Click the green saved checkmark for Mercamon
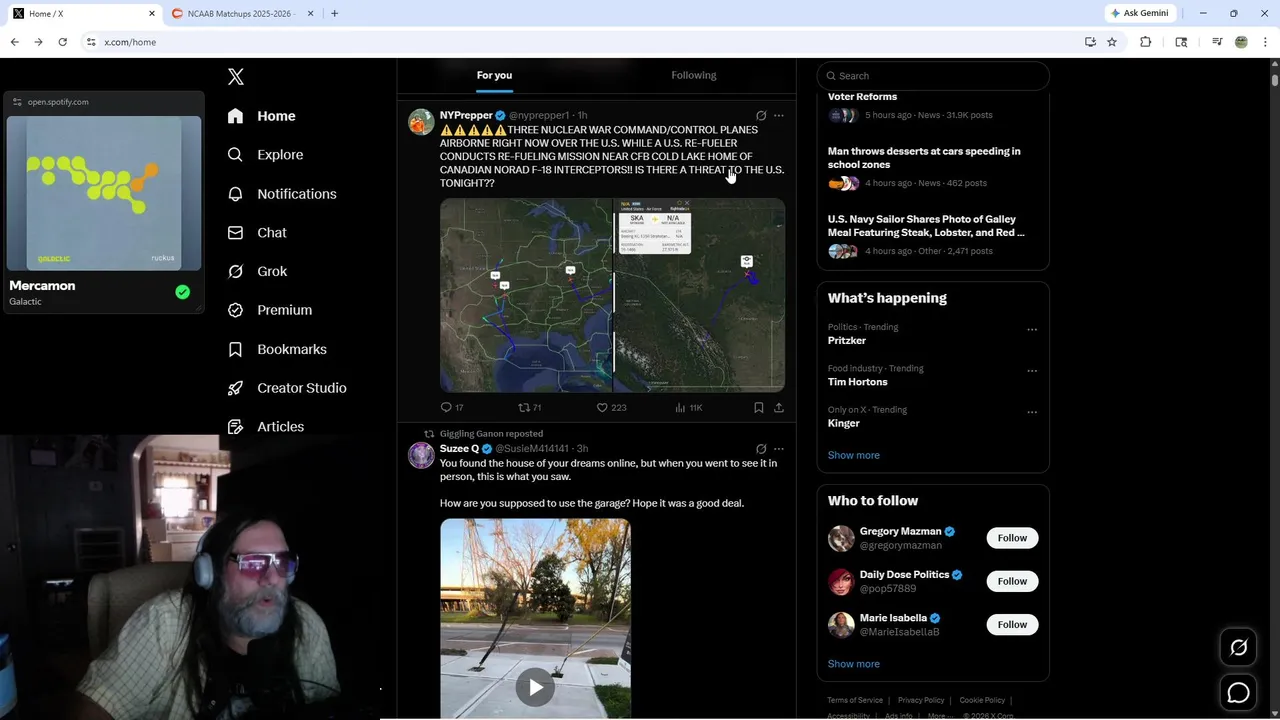The height and width of the screenshot is (720, 1280). 182,292
